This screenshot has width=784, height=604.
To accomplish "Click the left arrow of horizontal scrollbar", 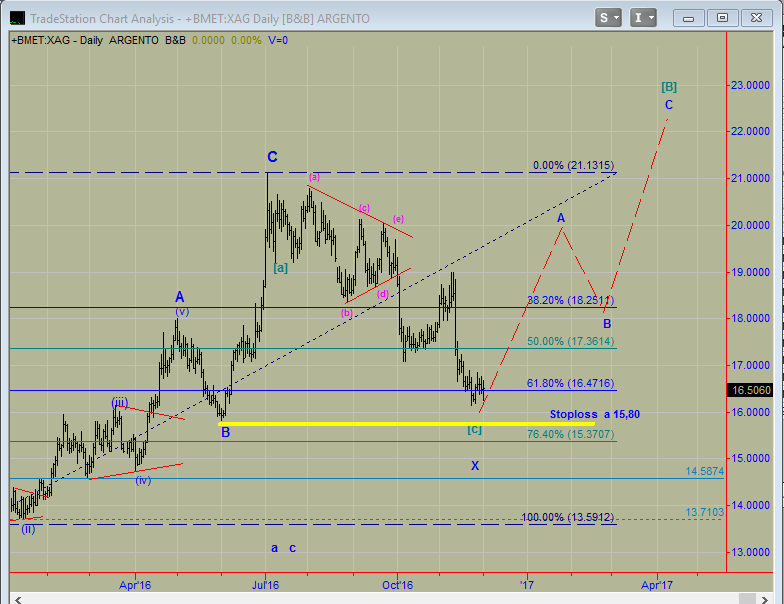I will (18, 599).
